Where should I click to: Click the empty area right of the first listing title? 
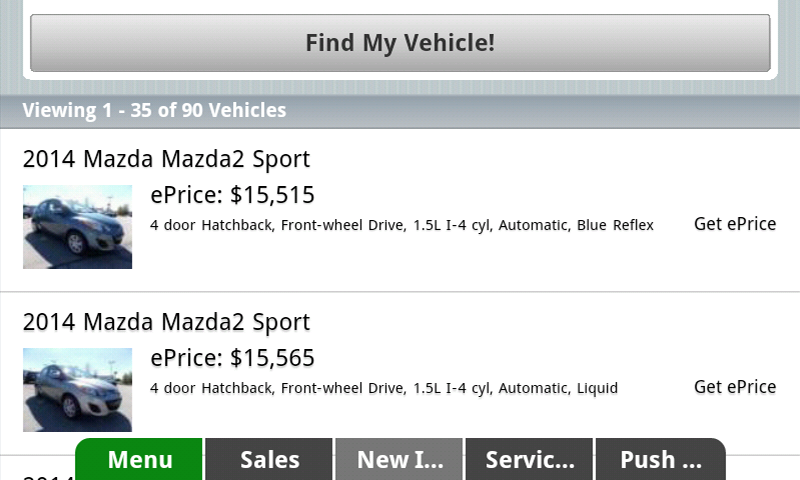550,159
